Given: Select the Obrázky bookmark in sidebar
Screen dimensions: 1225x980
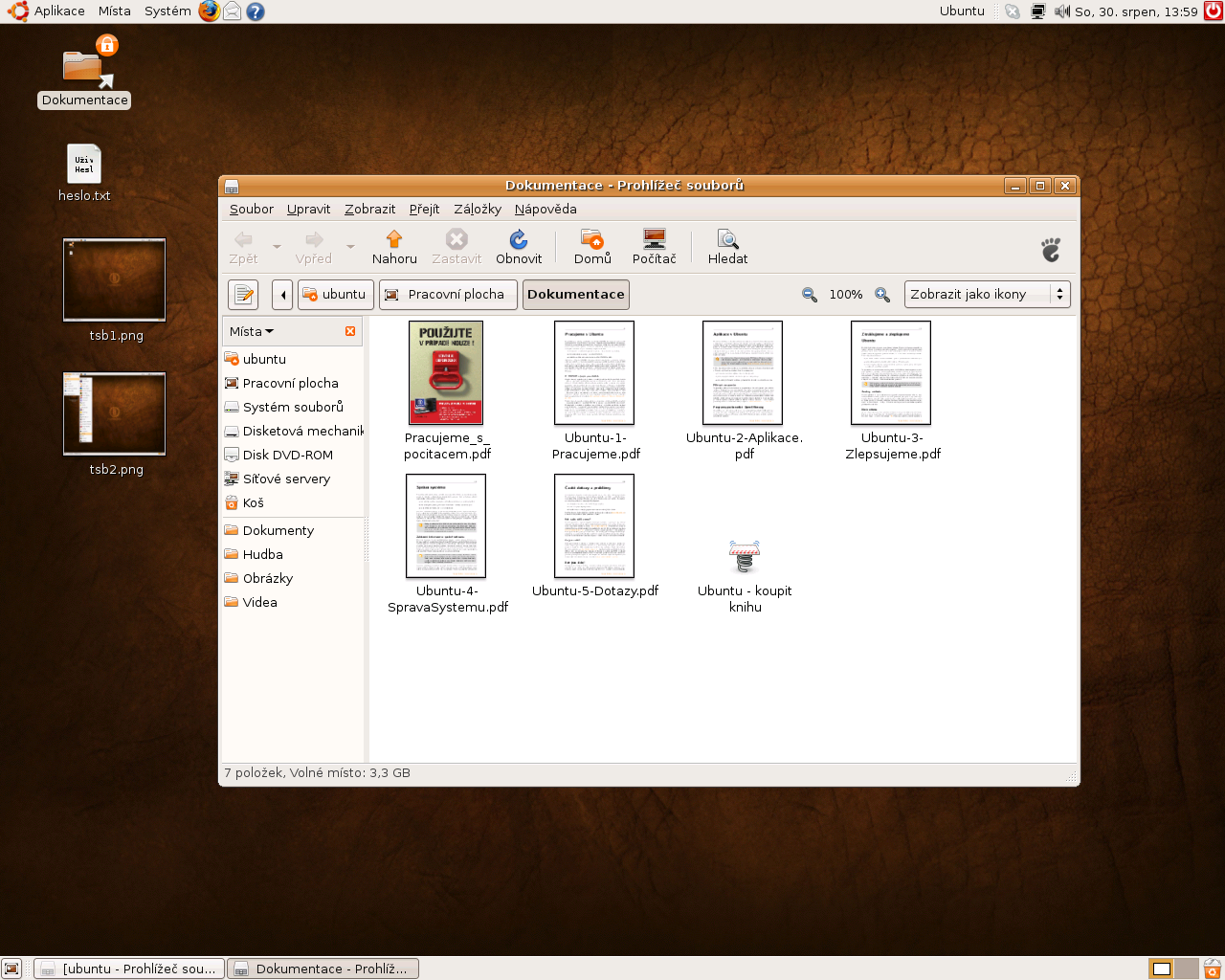Looking at the screenshot, I should [293, 578].
